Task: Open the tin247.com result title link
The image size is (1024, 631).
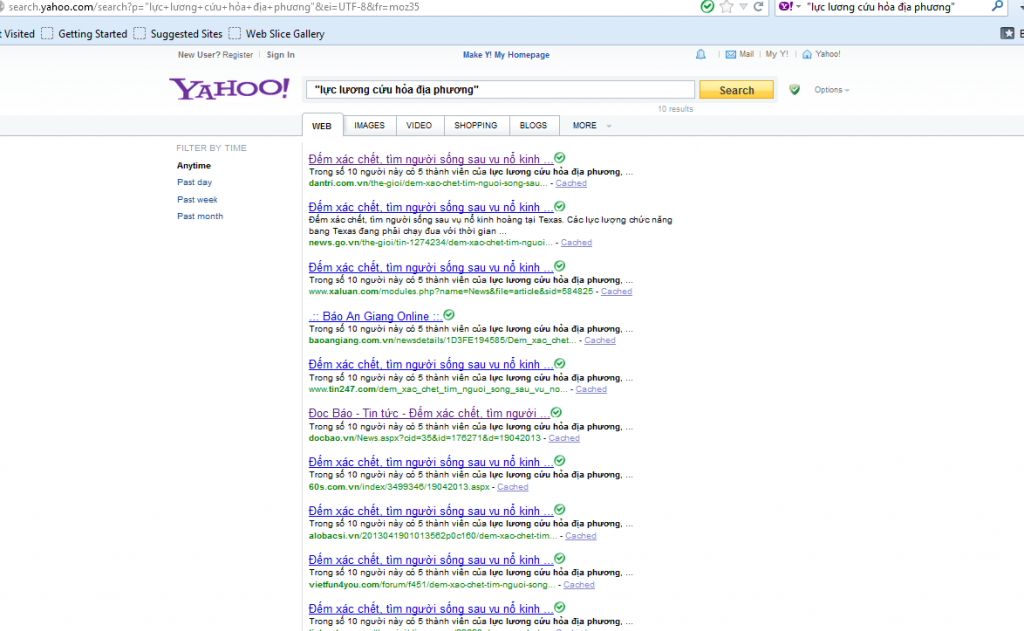Action: tap(430, 364)
